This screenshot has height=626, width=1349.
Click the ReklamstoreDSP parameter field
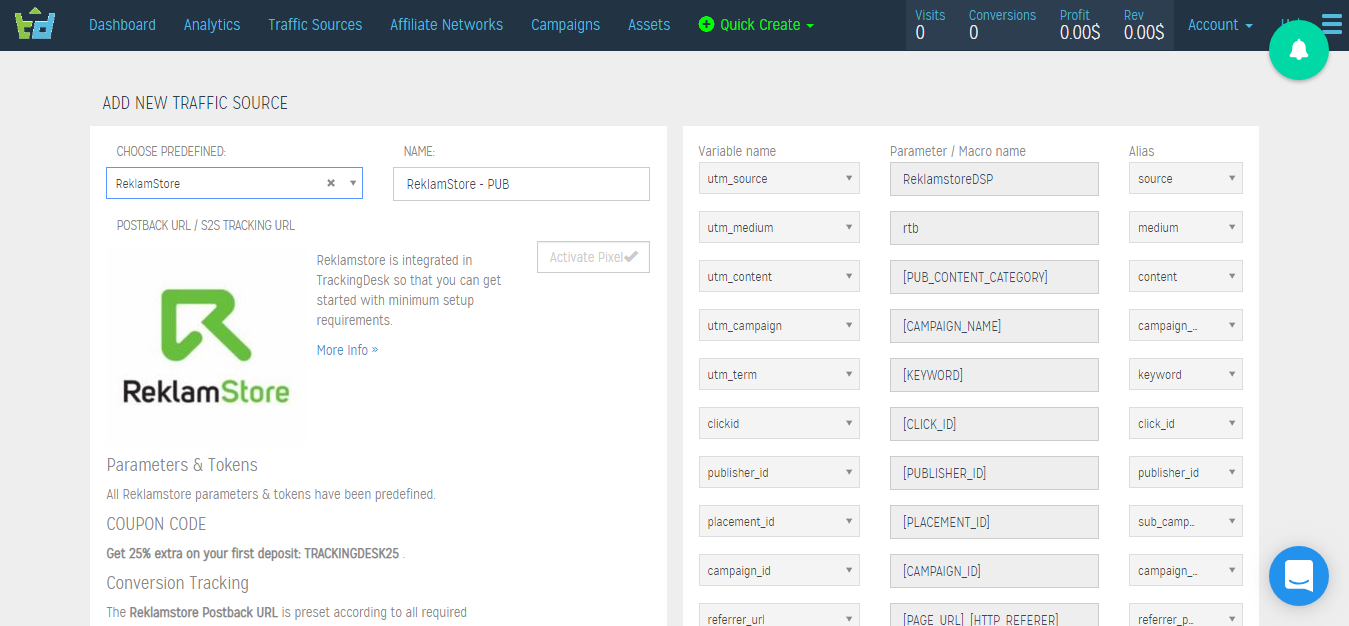click(994, 179)
